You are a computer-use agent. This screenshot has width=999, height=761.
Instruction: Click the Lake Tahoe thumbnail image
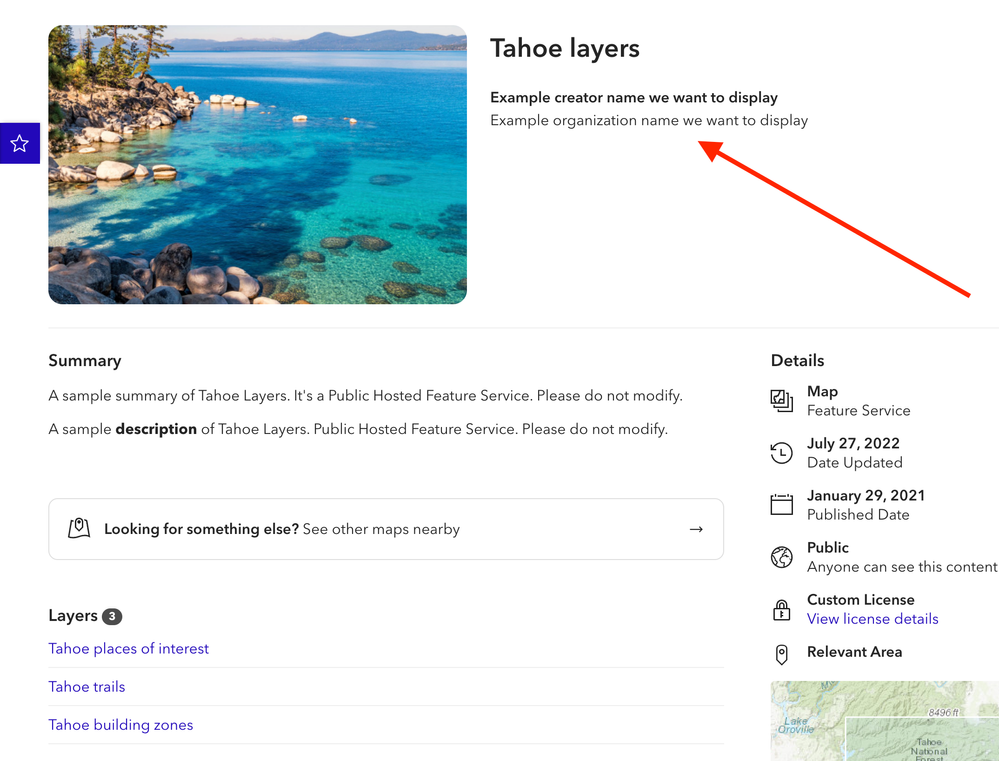[257, 165]
